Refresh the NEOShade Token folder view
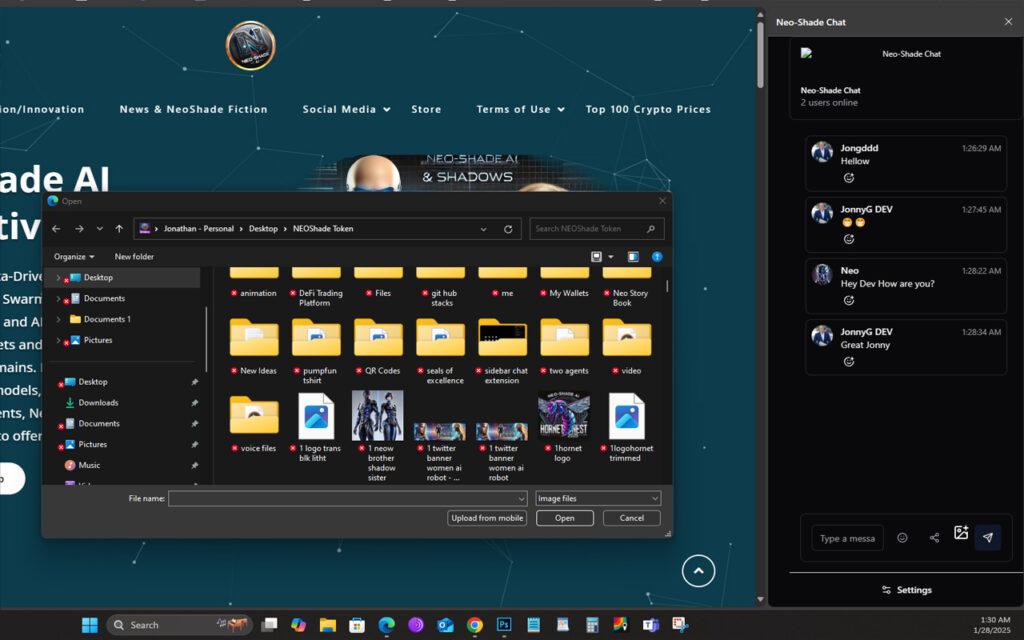Screen dimensions: 1024x640 click(x=508, y=229)
